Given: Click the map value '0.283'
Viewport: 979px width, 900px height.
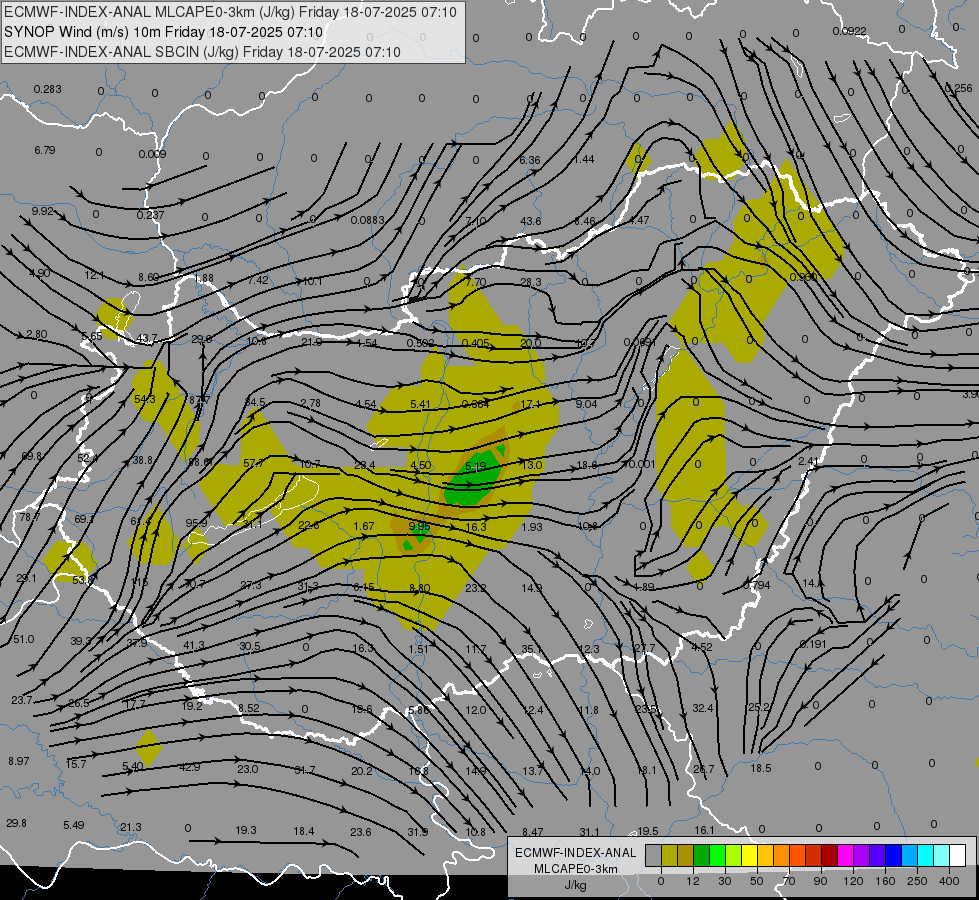Looking at the screenshot, I should tap(47, 89).
